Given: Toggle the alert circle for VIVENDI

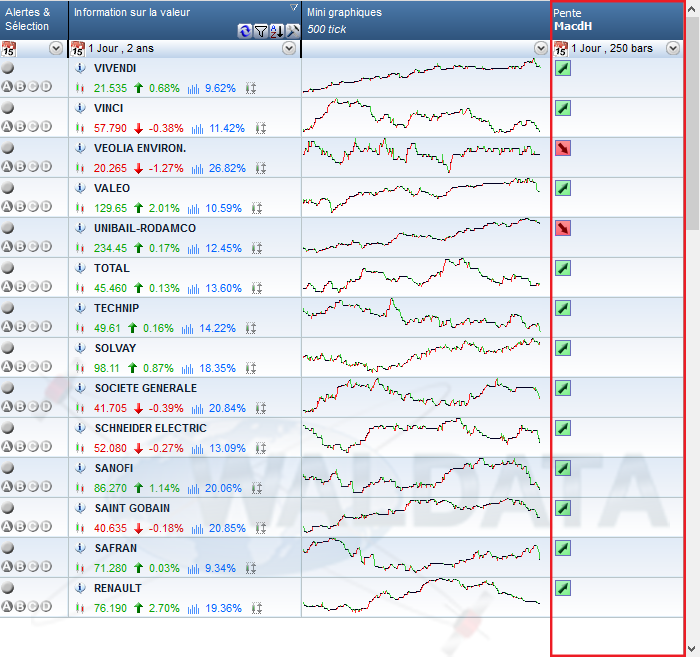Looking at the screenshot, I should click(8, 68).
